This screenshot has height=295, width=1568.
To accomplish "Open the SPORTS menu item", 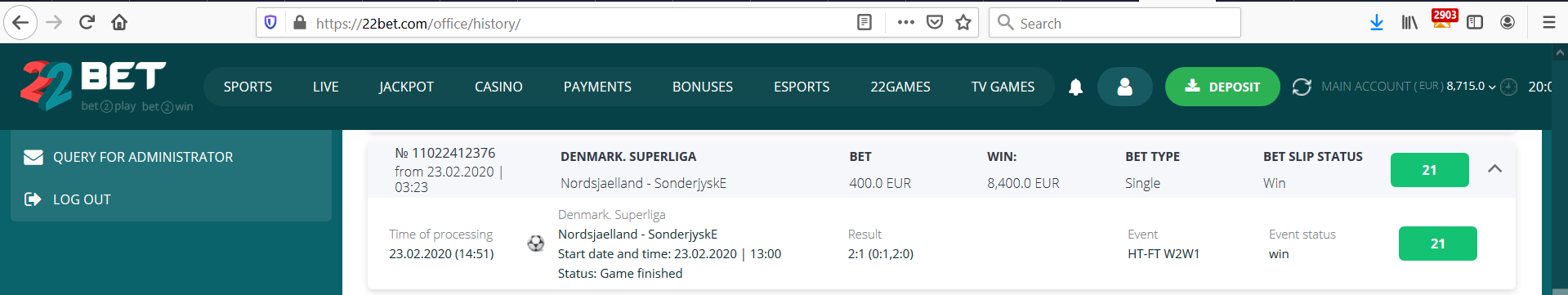I will 248,87.
